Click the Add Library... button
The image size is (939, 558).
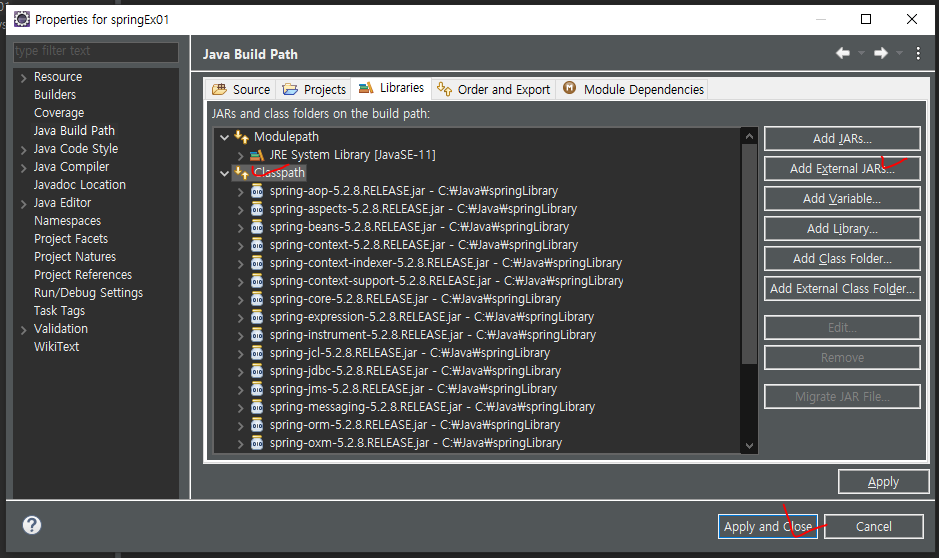(842, 228)
